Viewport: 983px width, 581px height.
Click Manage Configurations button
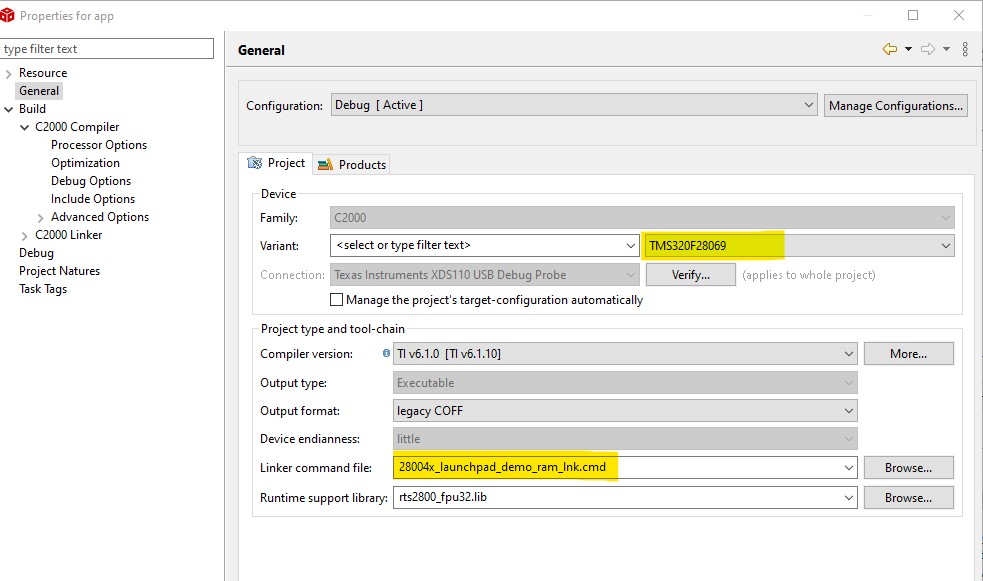coord(896,105)
